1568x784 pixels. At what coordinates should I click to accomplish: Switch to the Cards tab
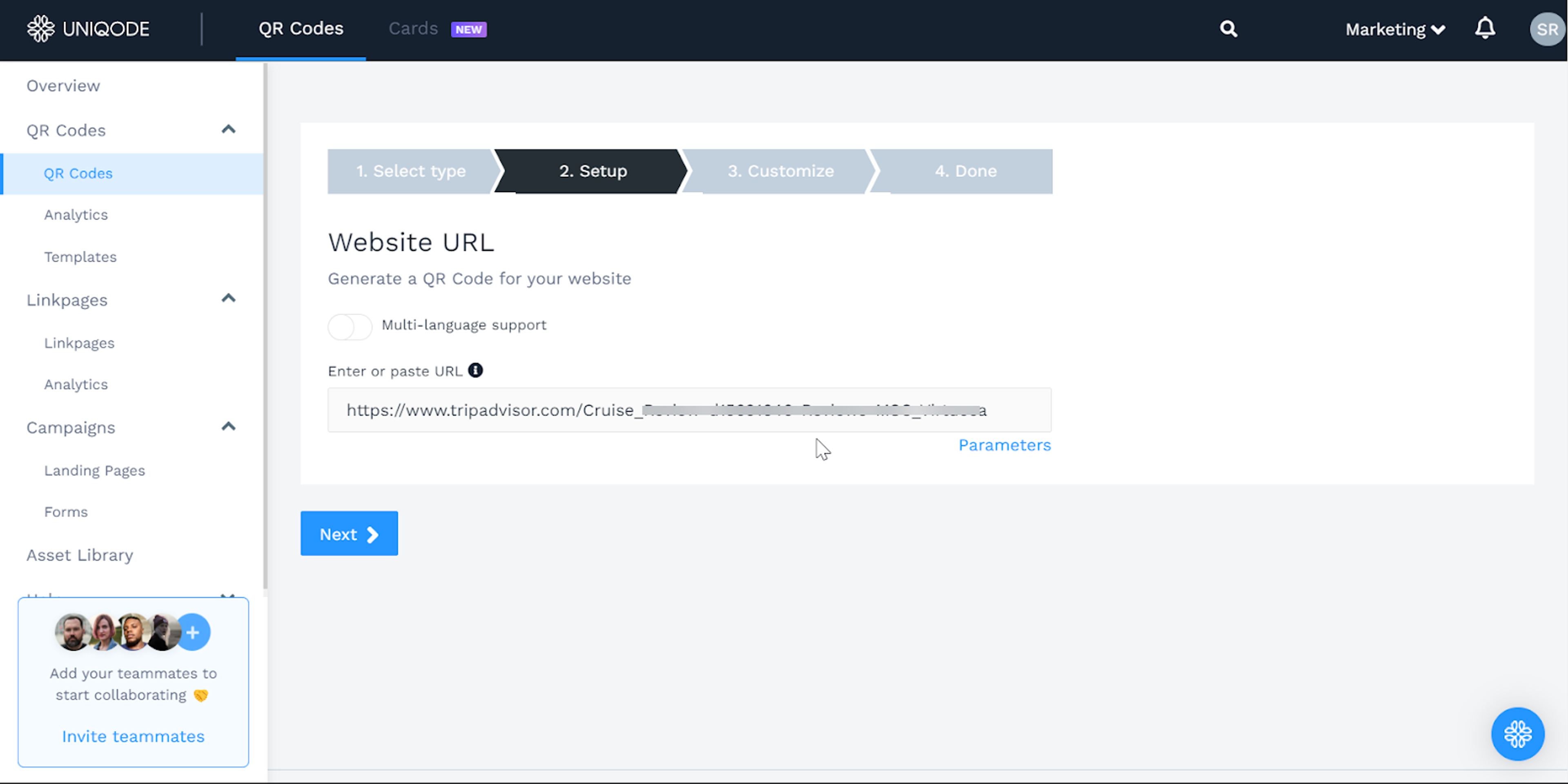point(413,29)
